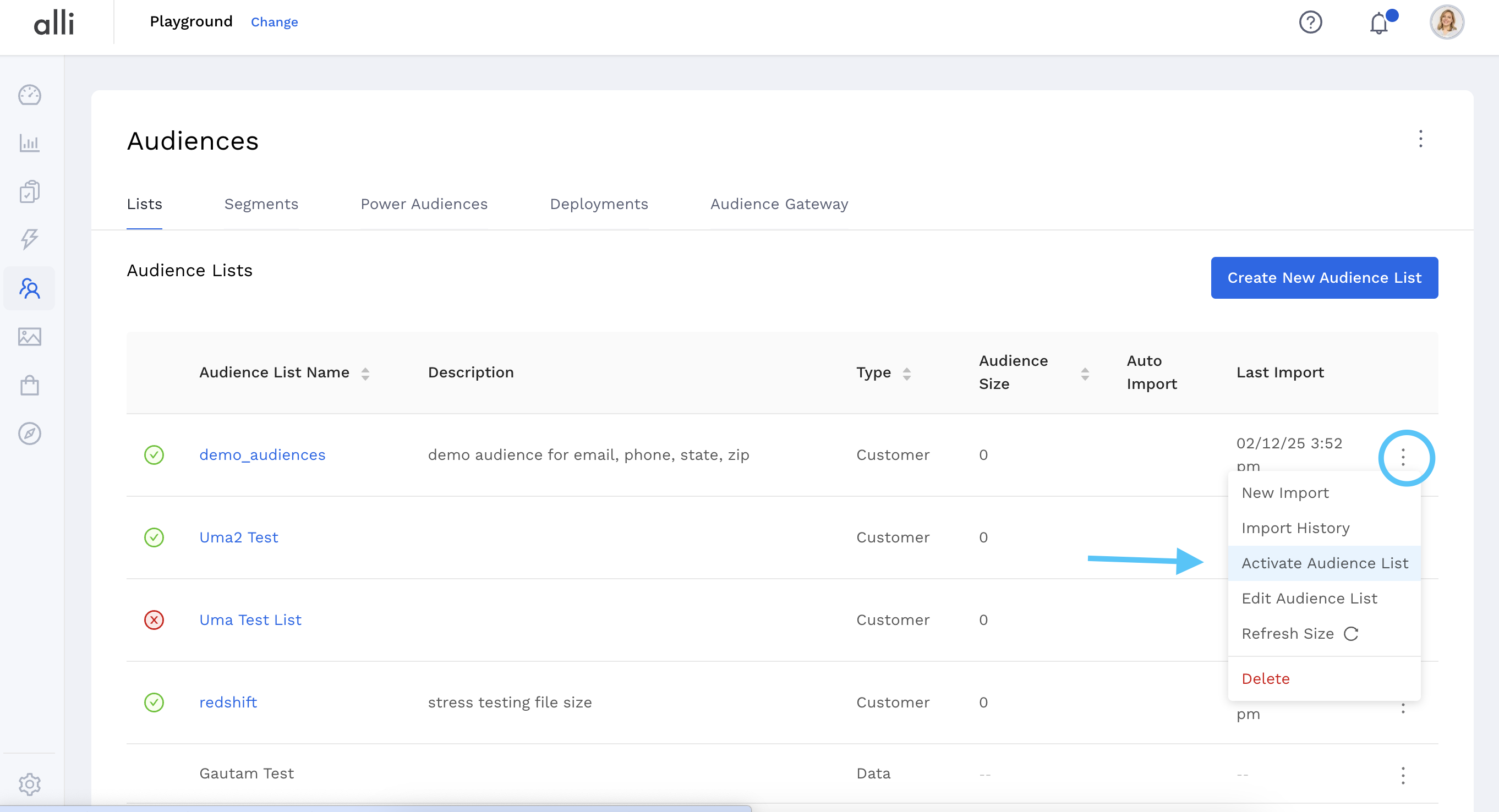Click the lightning bolt sidebar icon

coord(29,239)
